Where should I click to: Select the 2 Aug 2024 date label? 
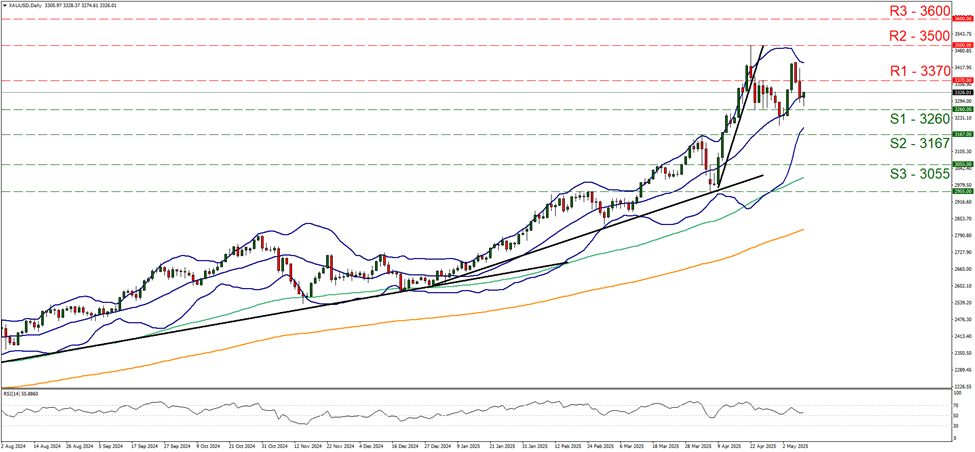tap(16, 445)
